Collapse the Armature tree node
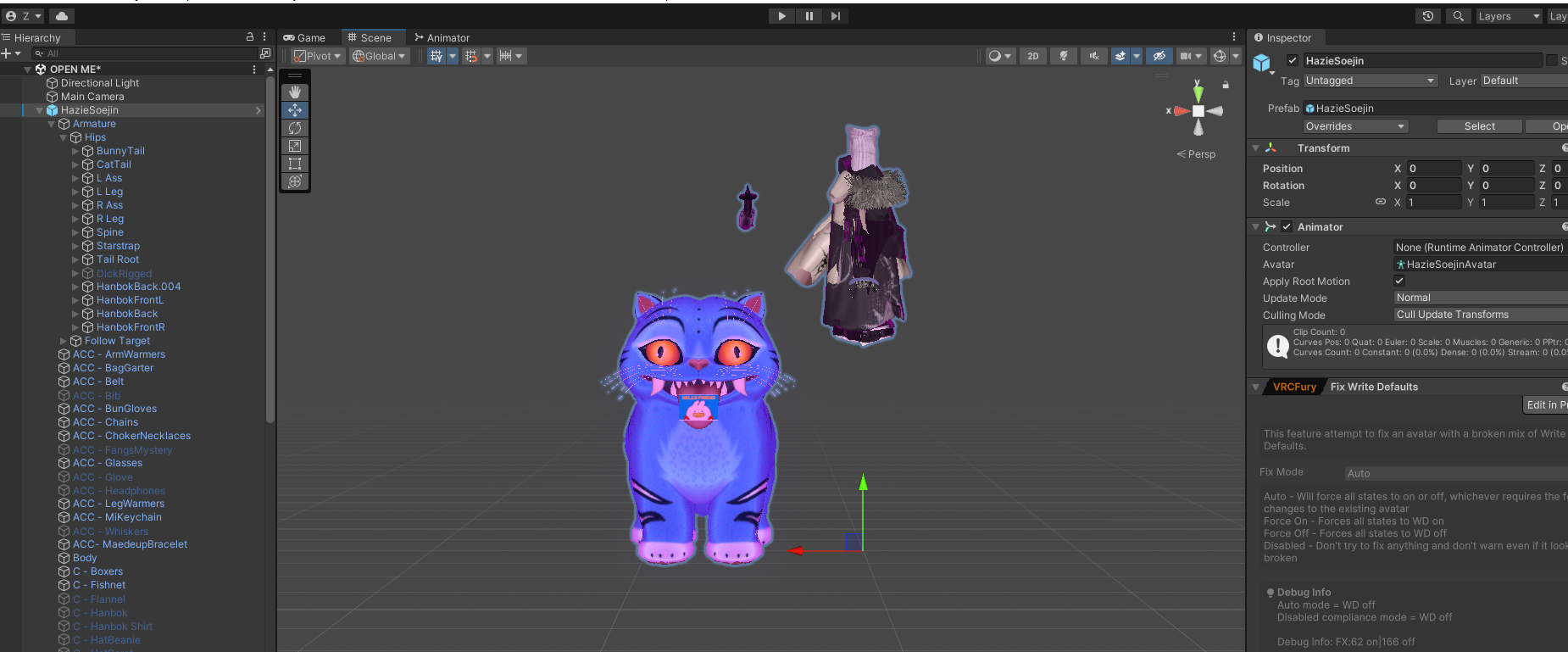 click(52, 124)
